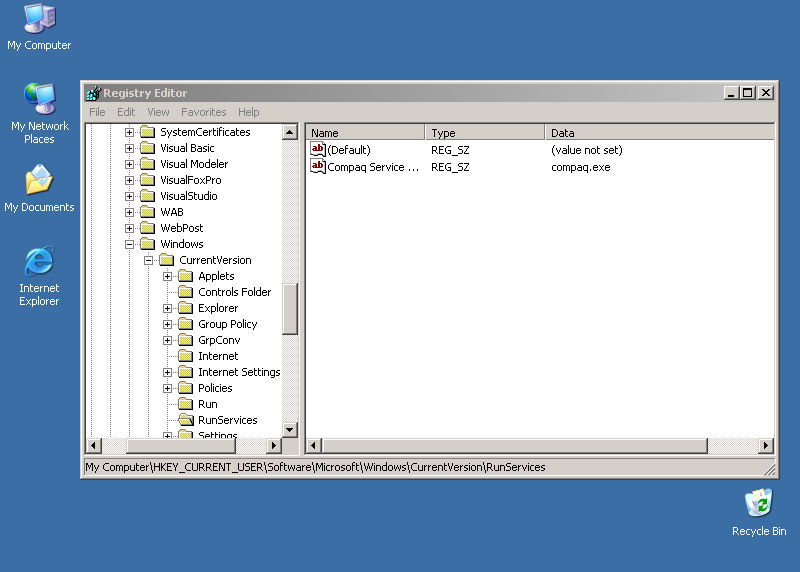Select the Internet Settings key label

coord(239,372)
